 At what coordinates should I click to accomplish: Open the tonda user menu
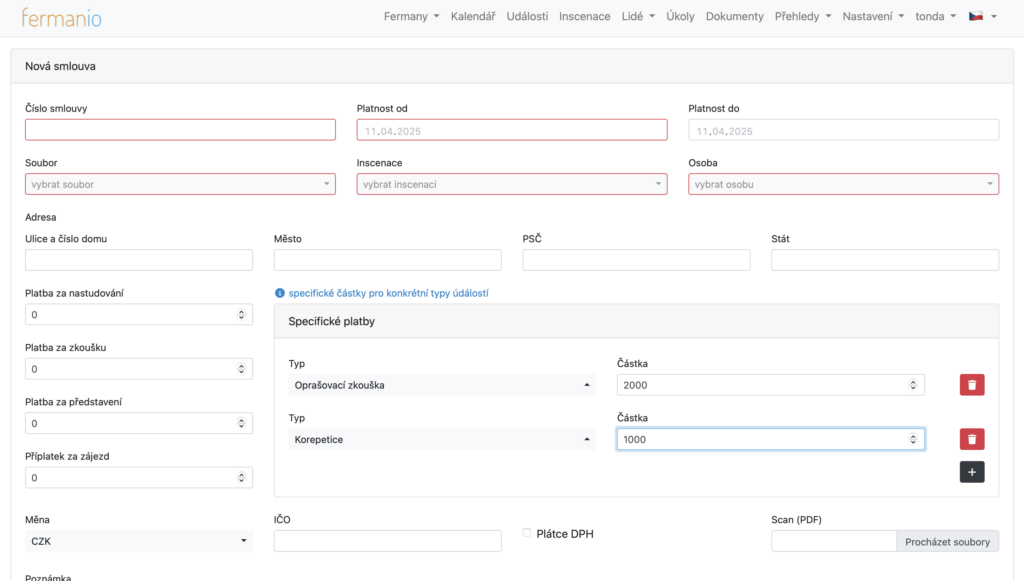tap(935, 16)
